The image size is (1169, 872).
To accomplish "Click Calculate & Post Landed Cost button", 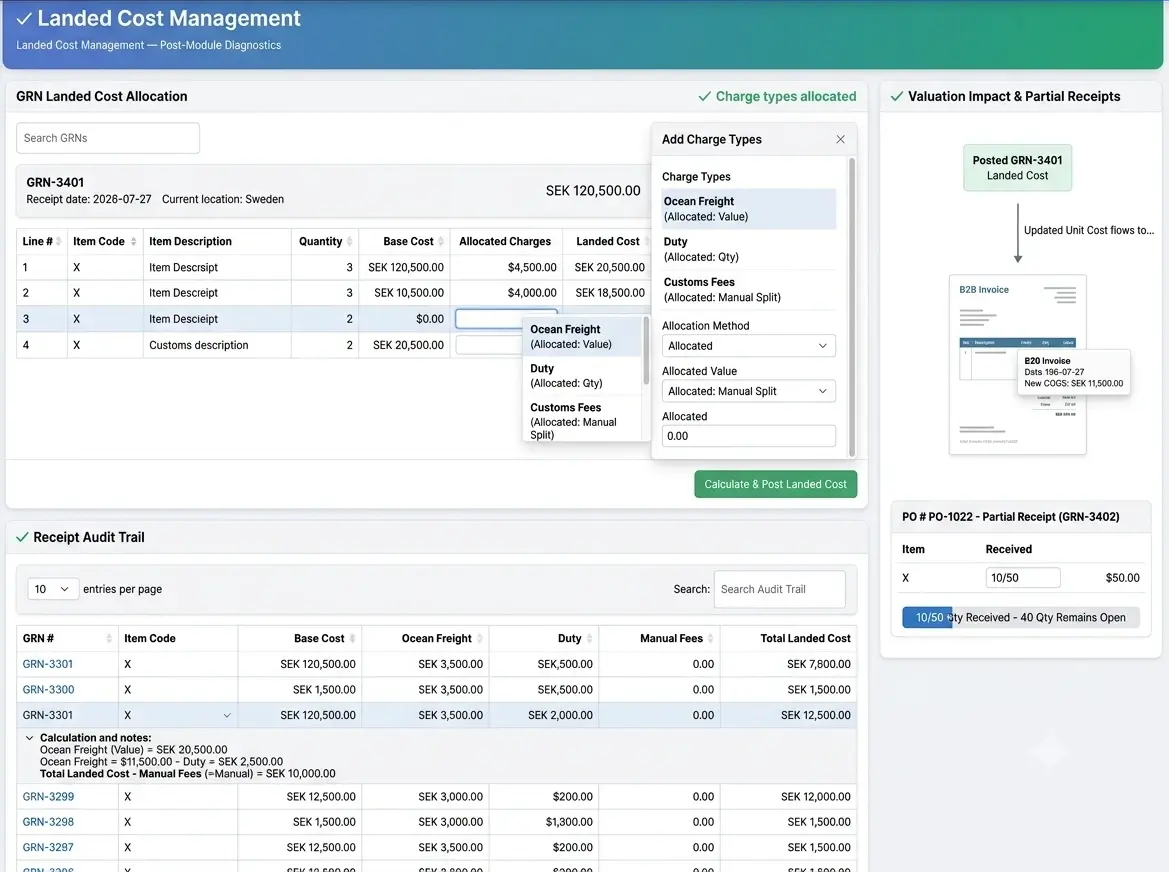I will [775, 484].
